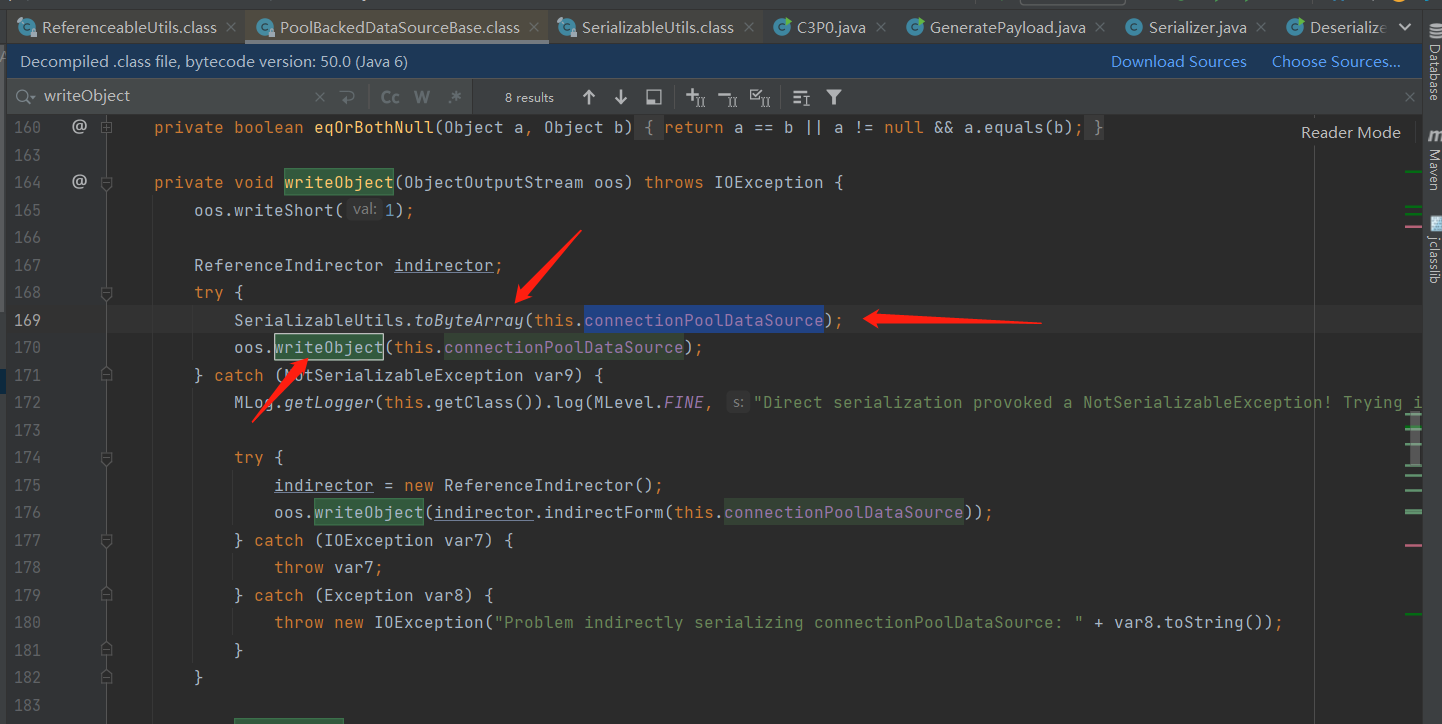Collapse try block at line 168
The width and height of the screenshot is (1442, 724).
point(106,293)
